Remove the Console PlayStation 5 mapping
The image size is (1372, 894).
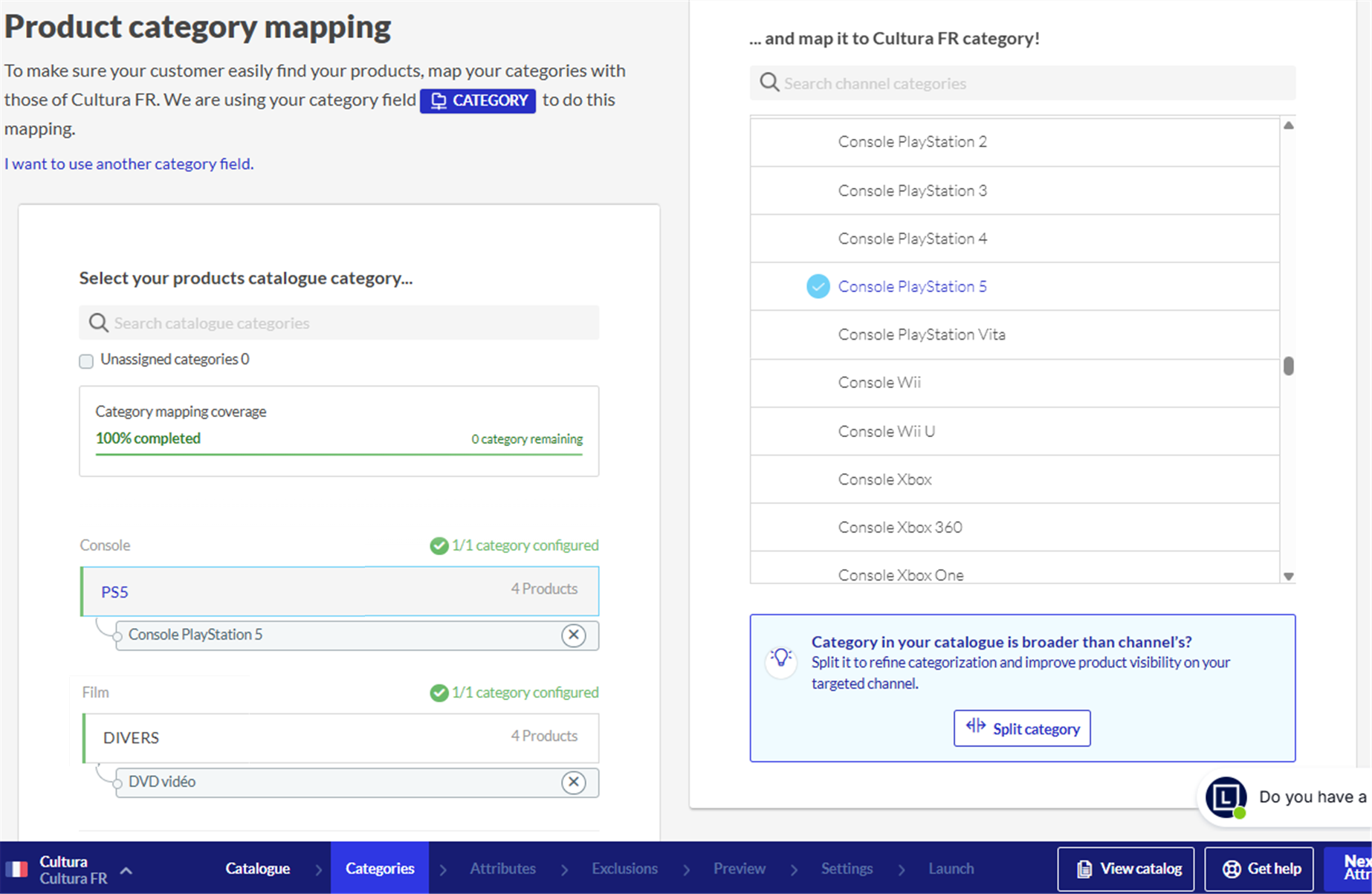(x=573, y=635)
